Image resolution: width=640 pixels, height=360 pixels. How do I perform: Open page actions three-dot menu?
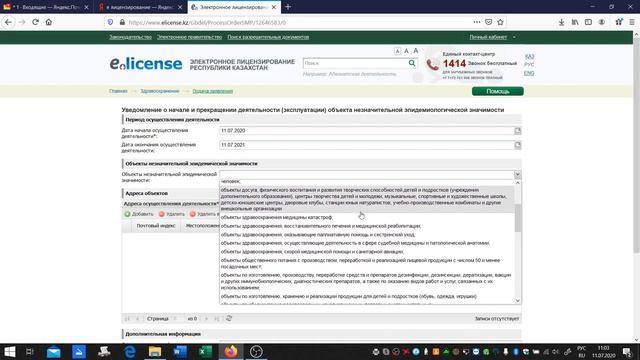pos(477,22)
